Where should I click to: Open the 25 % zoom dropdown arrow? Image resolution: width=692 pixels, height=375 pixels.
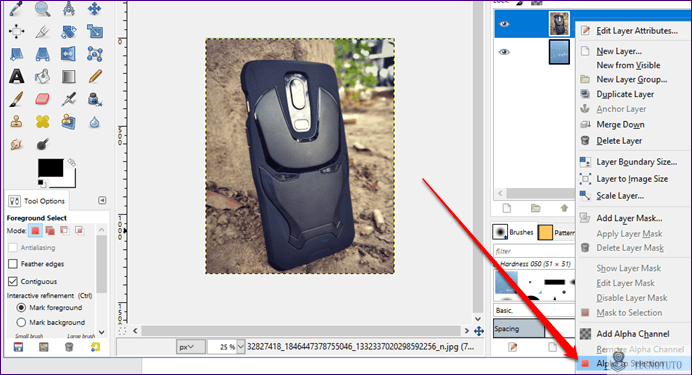tap(241, 347)
